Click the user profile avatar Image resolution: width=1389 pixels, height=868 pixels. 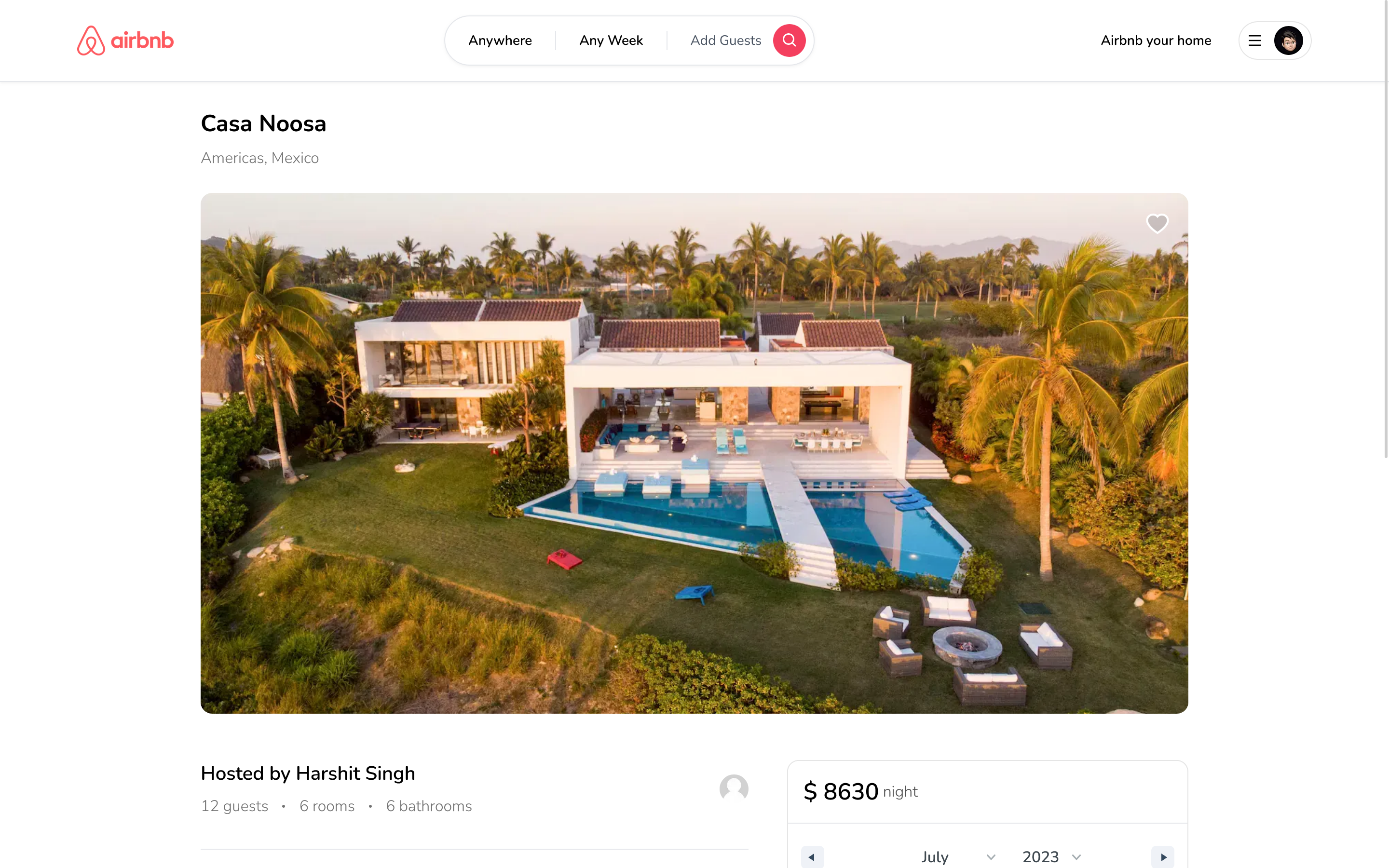1288,41
